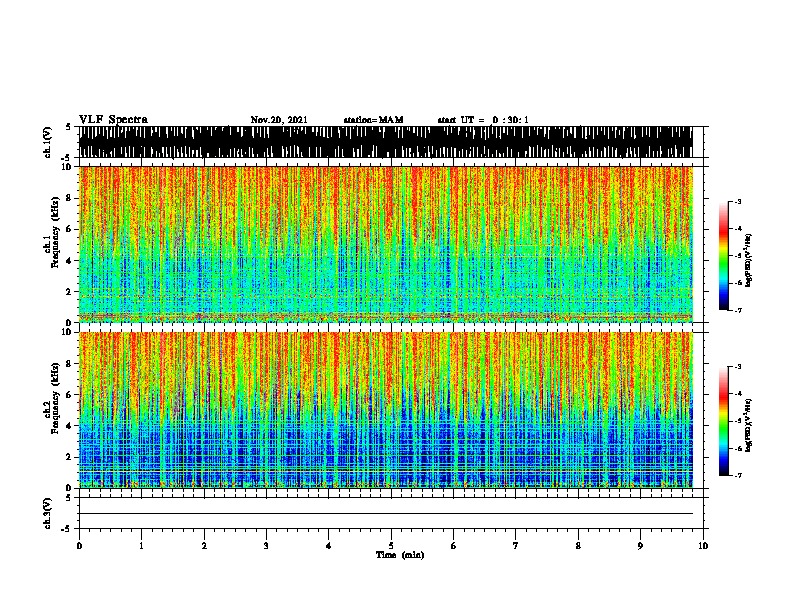Image resolution: width=792 pixels, height=612 pixels.
Task: Click time axis tick label "5"
Action: coord(391,546)
